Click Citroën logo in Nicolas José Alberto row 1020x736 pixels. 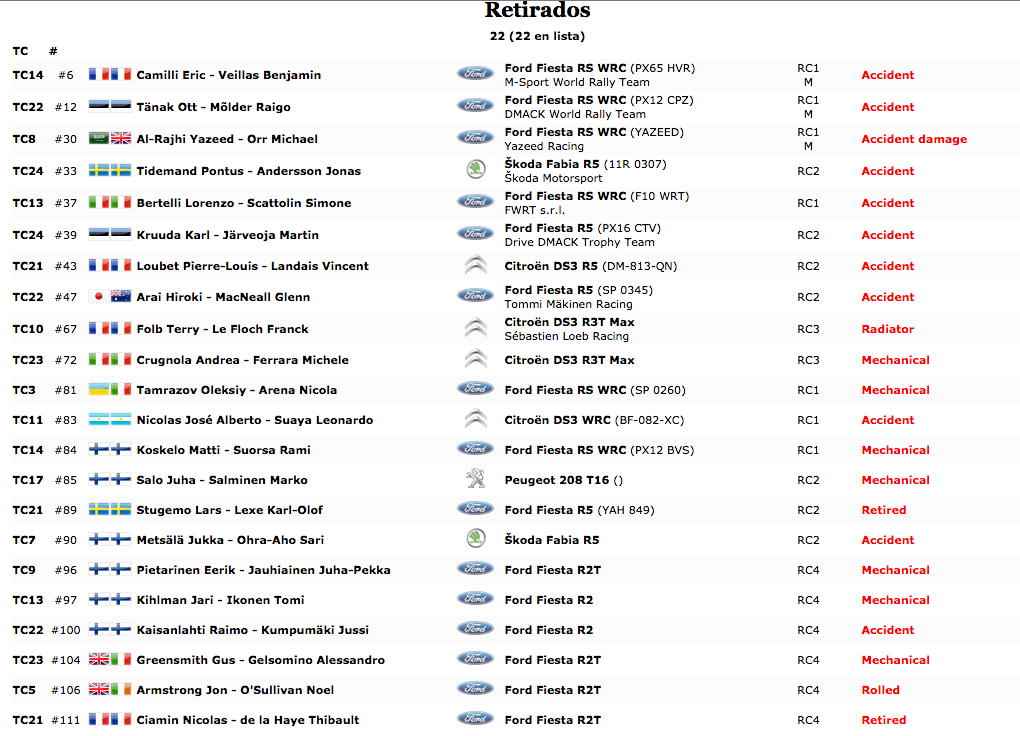tap(476, 419)
